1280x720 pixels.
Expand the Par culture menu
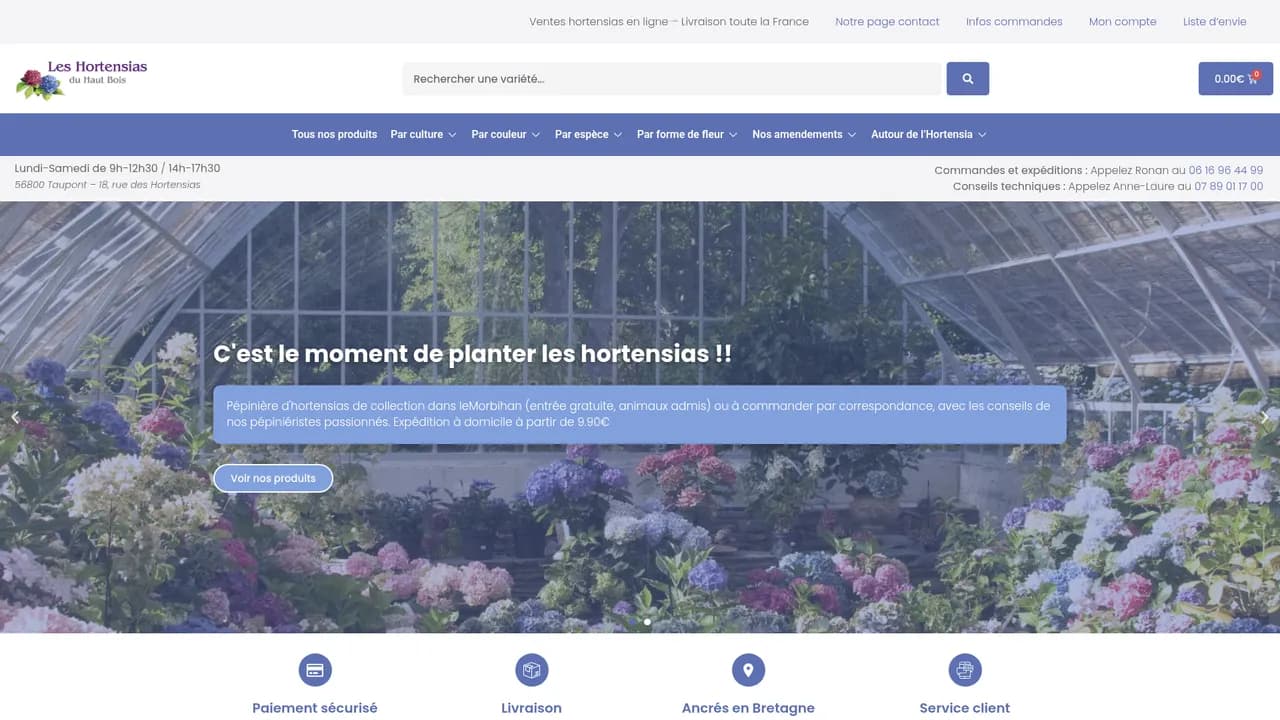[423, 134]
